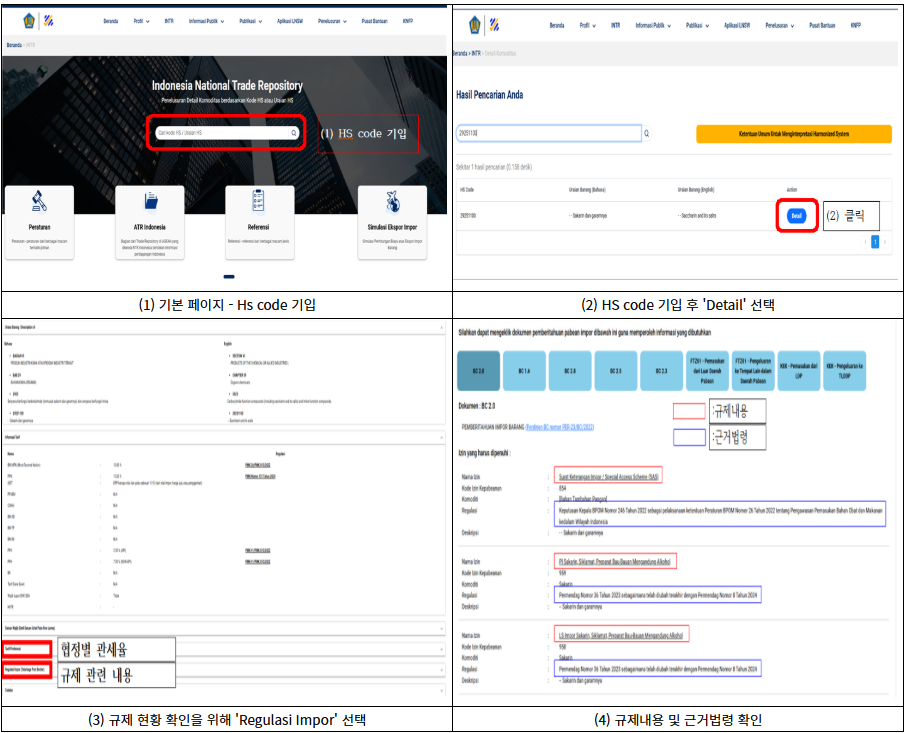Image resolution: width=907 pixels, height=733 pixels.
Task: Click the striped LNSW logo on home page
Action: (x=49, y=21)
